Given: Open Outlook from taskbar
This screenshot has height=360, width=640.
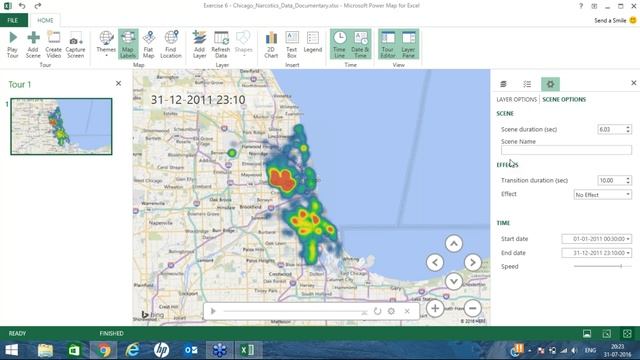Looking at the screenshot, I should [191, 350].
